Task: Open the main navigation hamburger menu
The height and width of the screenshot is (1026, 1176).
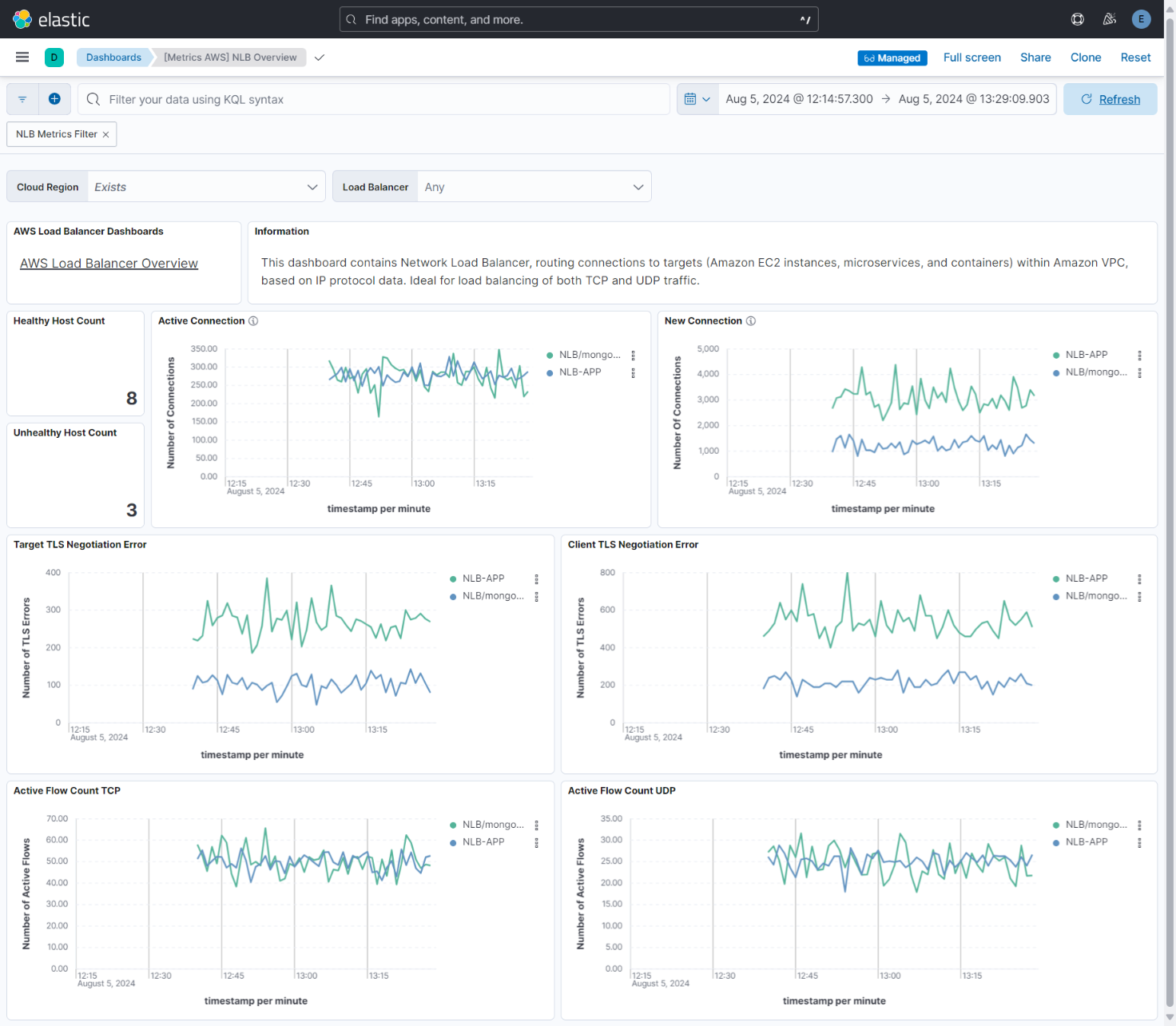Action: click(22, 57)
